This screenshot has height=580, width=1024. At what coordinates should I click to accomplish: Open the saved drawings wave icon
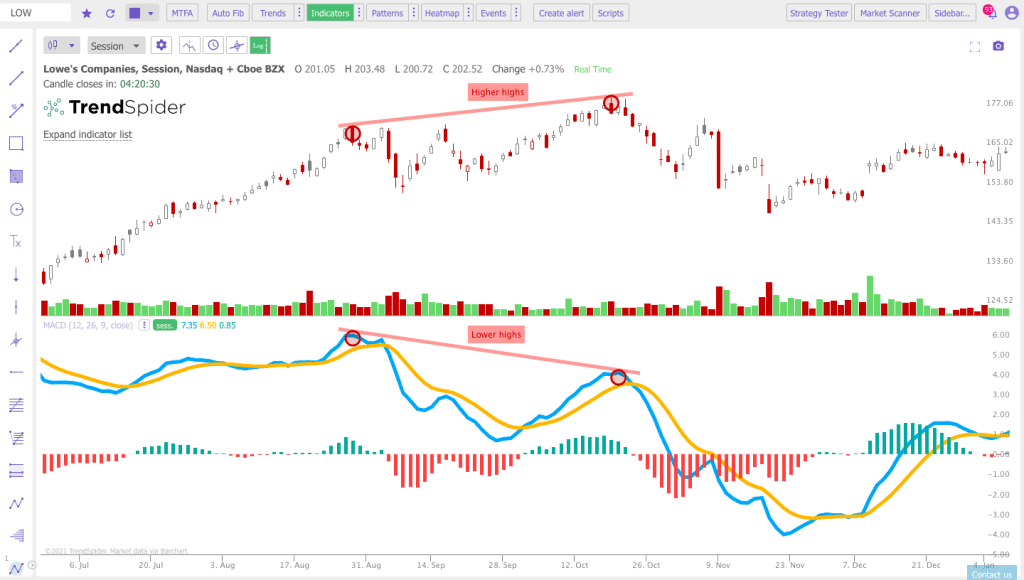pyautogui.click(x=16, y=568)
